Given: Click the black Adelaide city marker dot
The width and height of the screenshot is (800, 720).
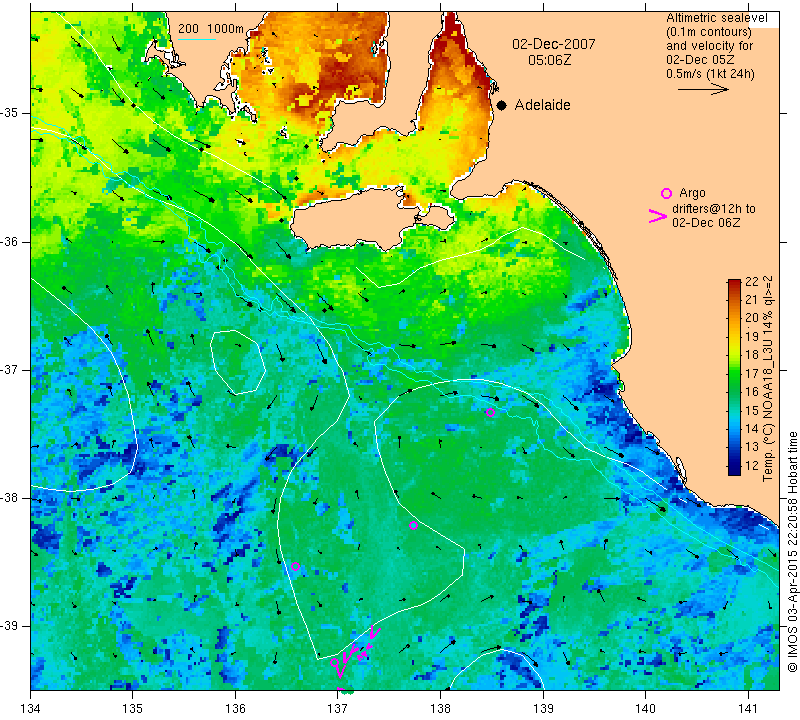Looking at the screenshot, I should click(x=502, y=106).
